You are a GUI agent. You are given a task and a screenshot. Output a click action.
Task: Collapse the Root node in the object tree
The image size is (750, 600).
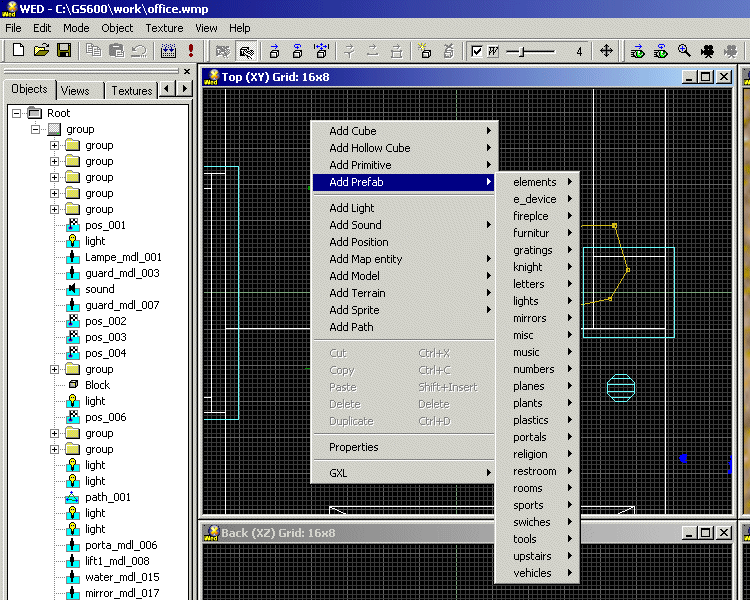coord(17,113)
